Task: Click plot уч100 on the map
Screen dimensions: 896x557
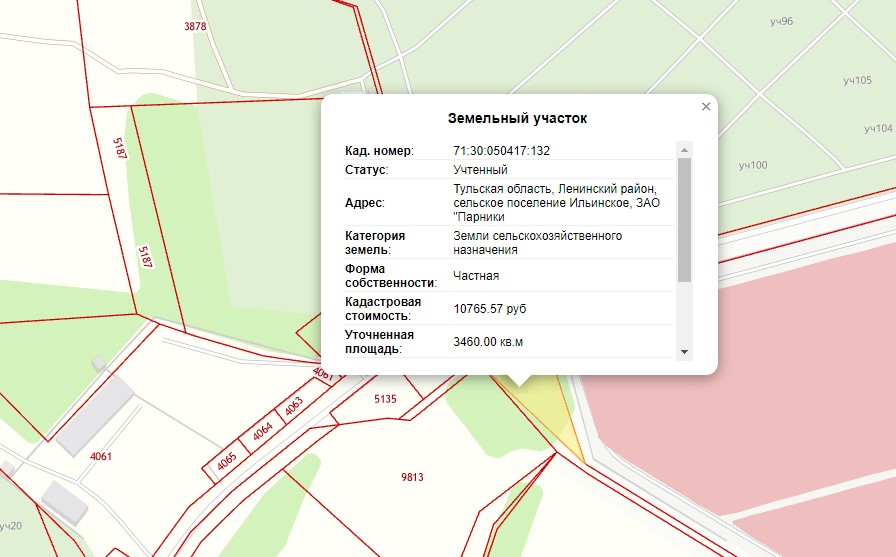Action: coord(753,165)
